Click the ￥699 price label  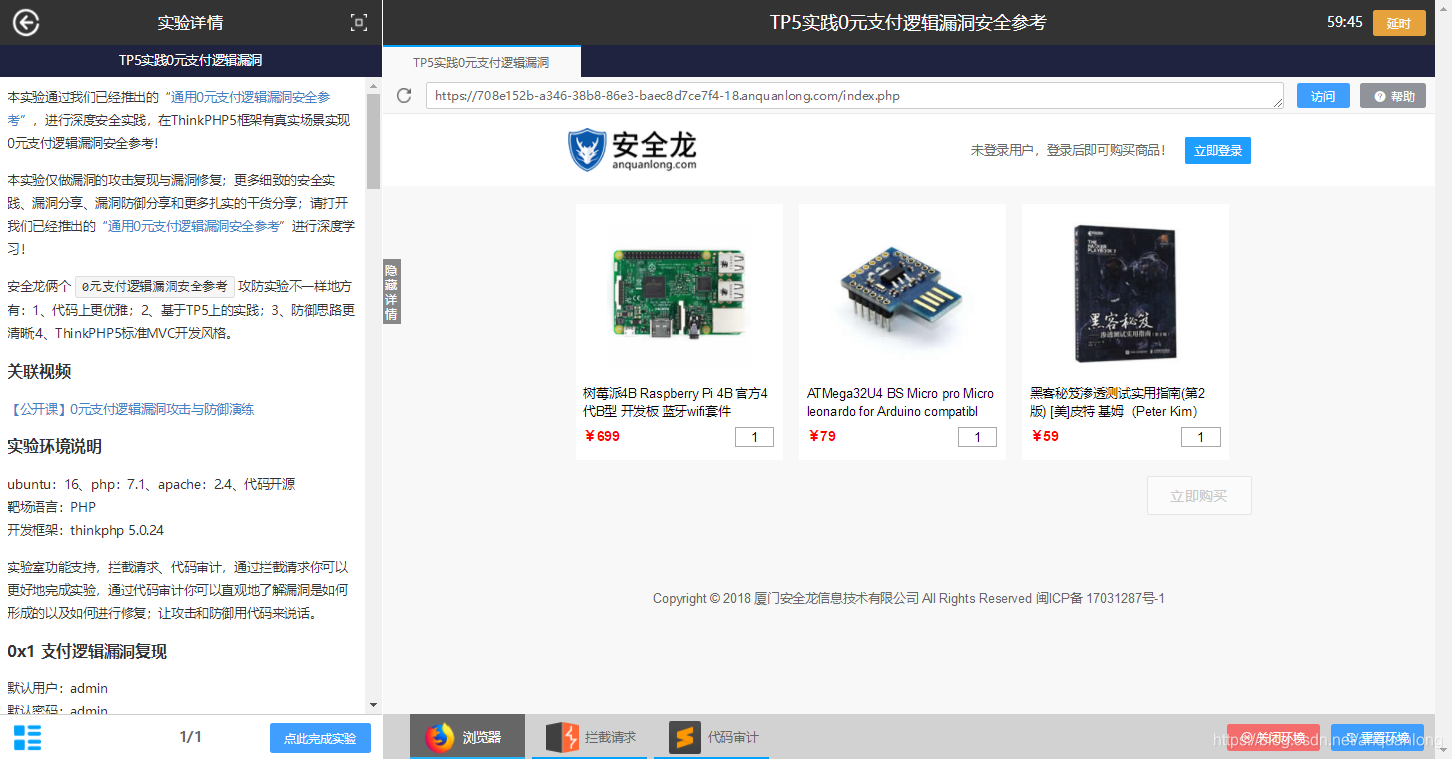click(602, 436)
